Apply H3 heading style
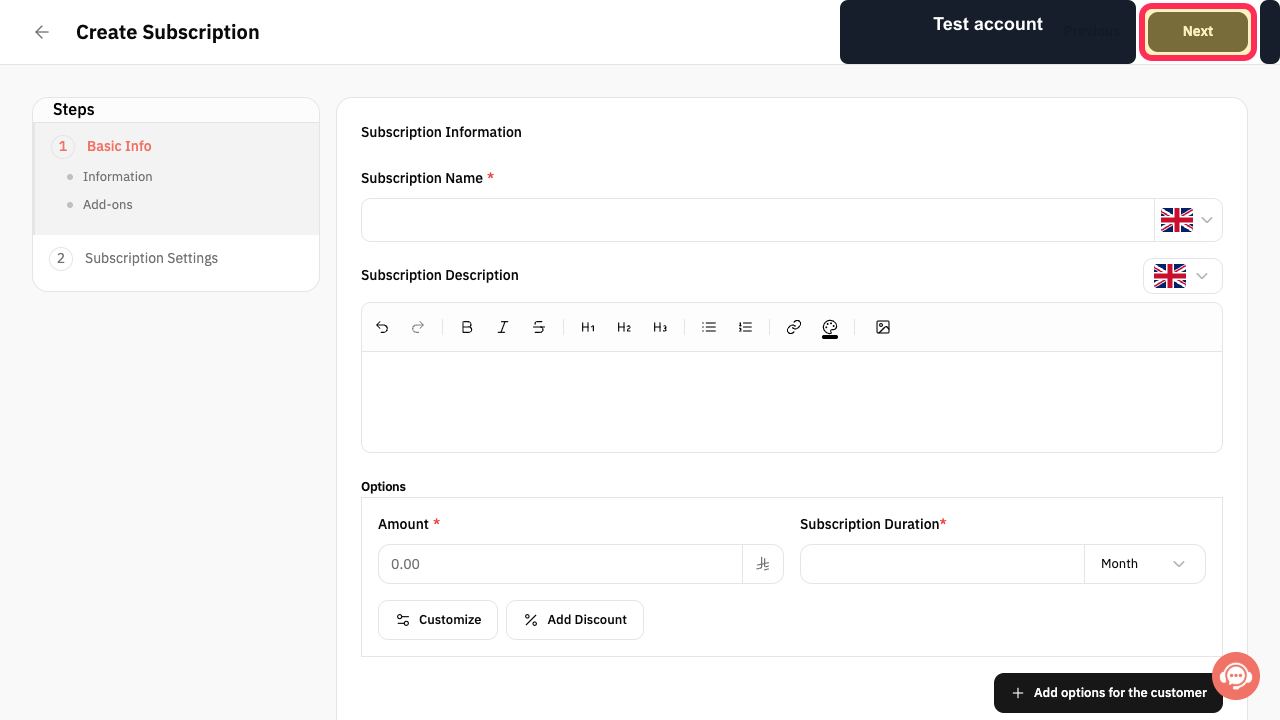This screenshot has width=1280, height=720. (x=660, y=327)
